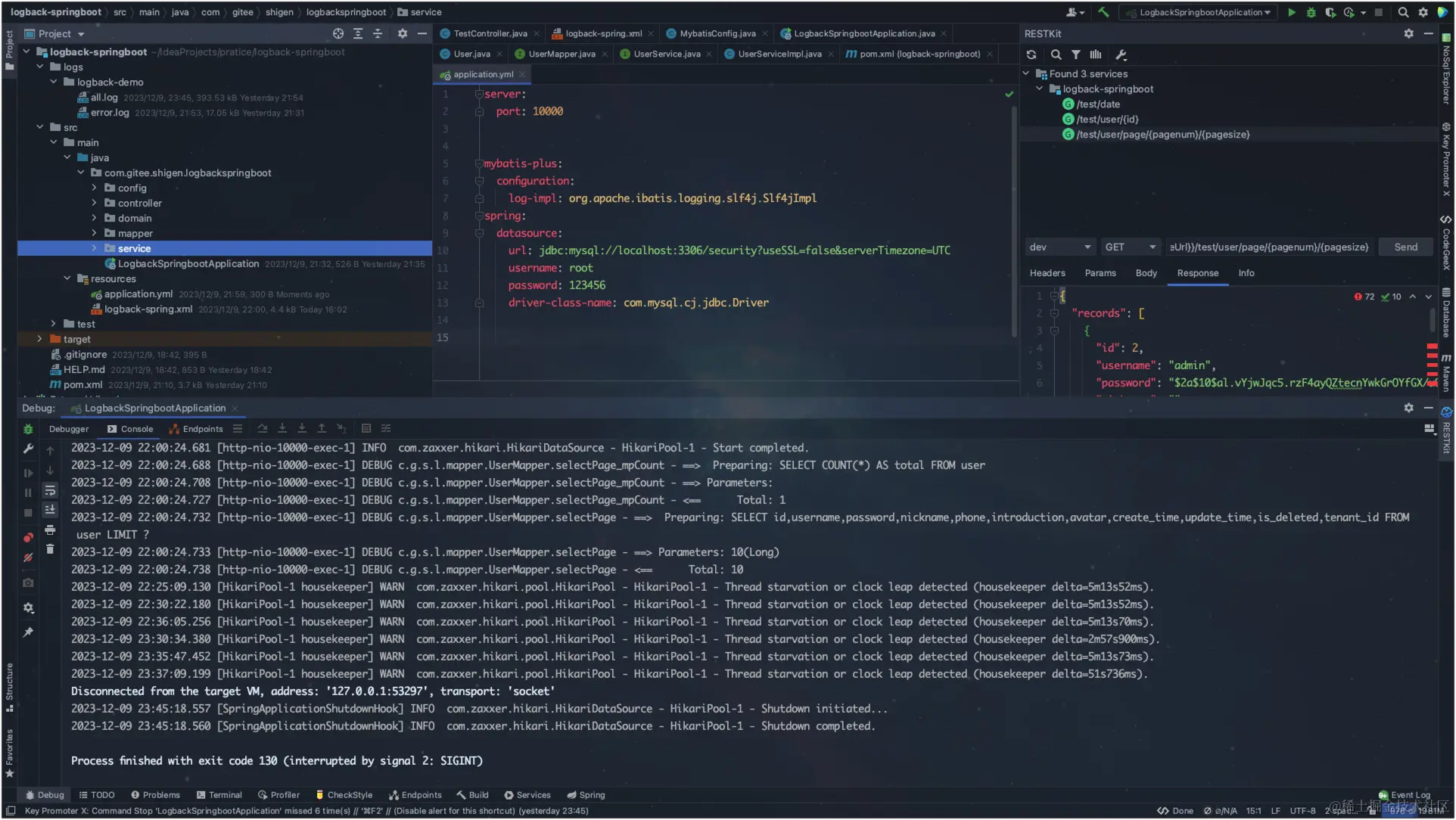This screenshot has height=820, width=1456.
Task: Toggle soft-wrap in the console
Action: point(50,490)
